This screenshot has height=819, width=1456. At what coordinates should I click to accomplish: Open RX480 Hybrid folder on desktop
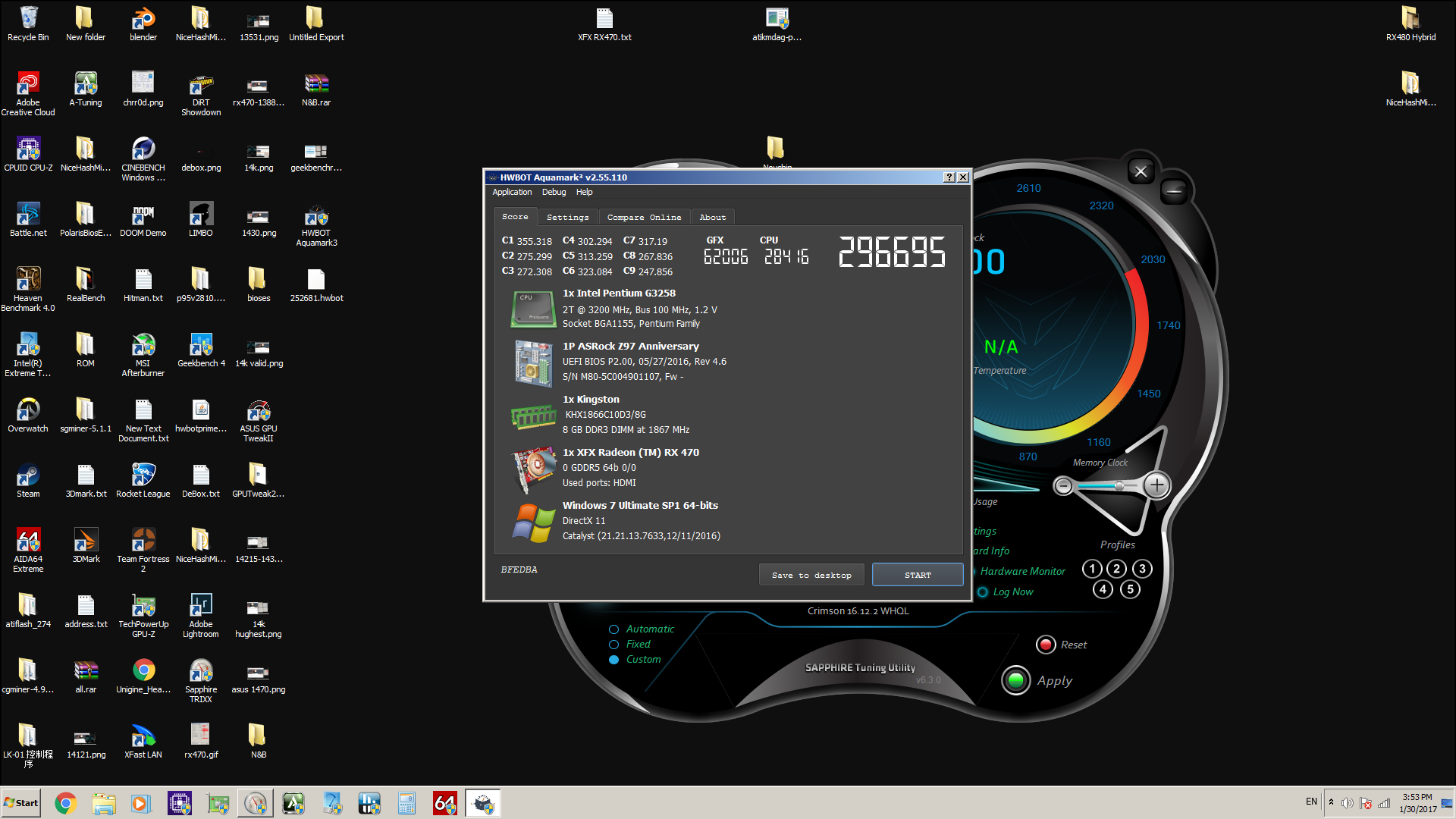pos(1410,24)
